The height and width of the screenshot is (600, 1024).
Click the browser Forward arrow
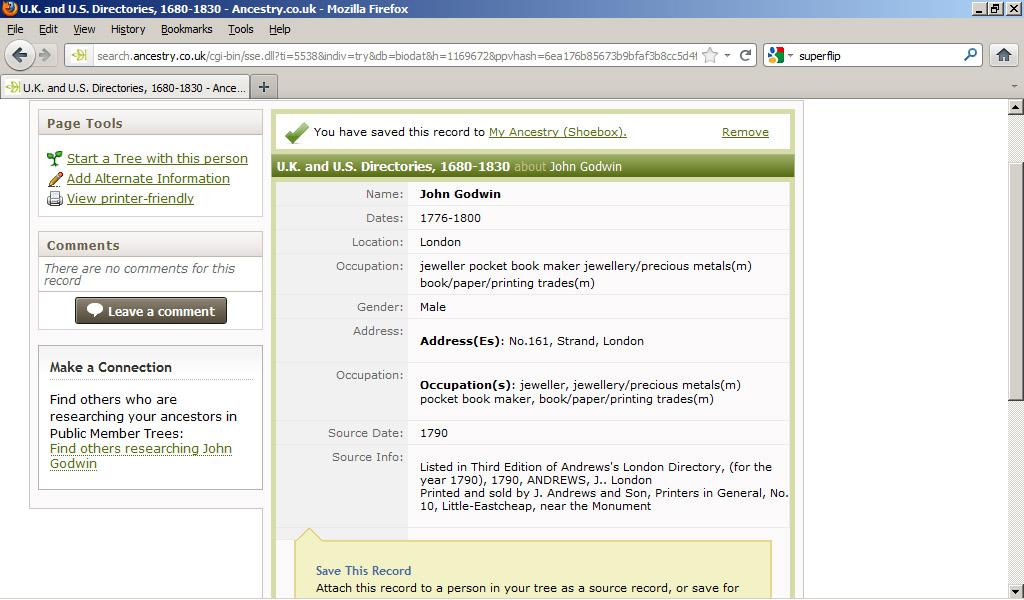pos(45,55)
